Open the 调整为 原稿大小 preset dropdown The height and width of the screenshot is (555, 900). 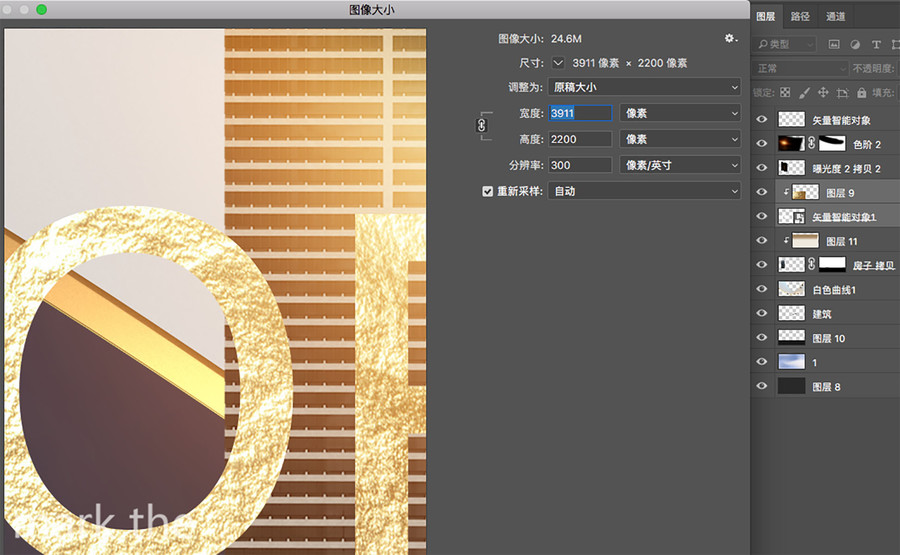click(x=644, y=87)
